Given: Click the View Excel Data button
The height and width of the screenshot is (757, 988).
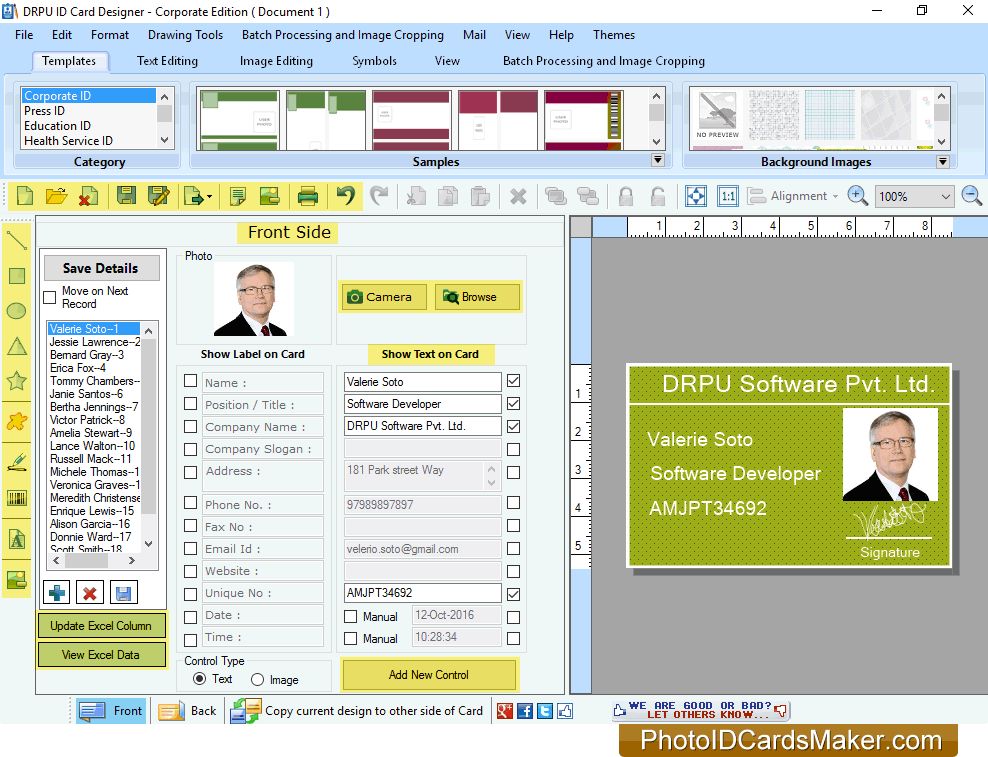Looking at the screenshot, I should pyautogui.click(x=101, y=655).
